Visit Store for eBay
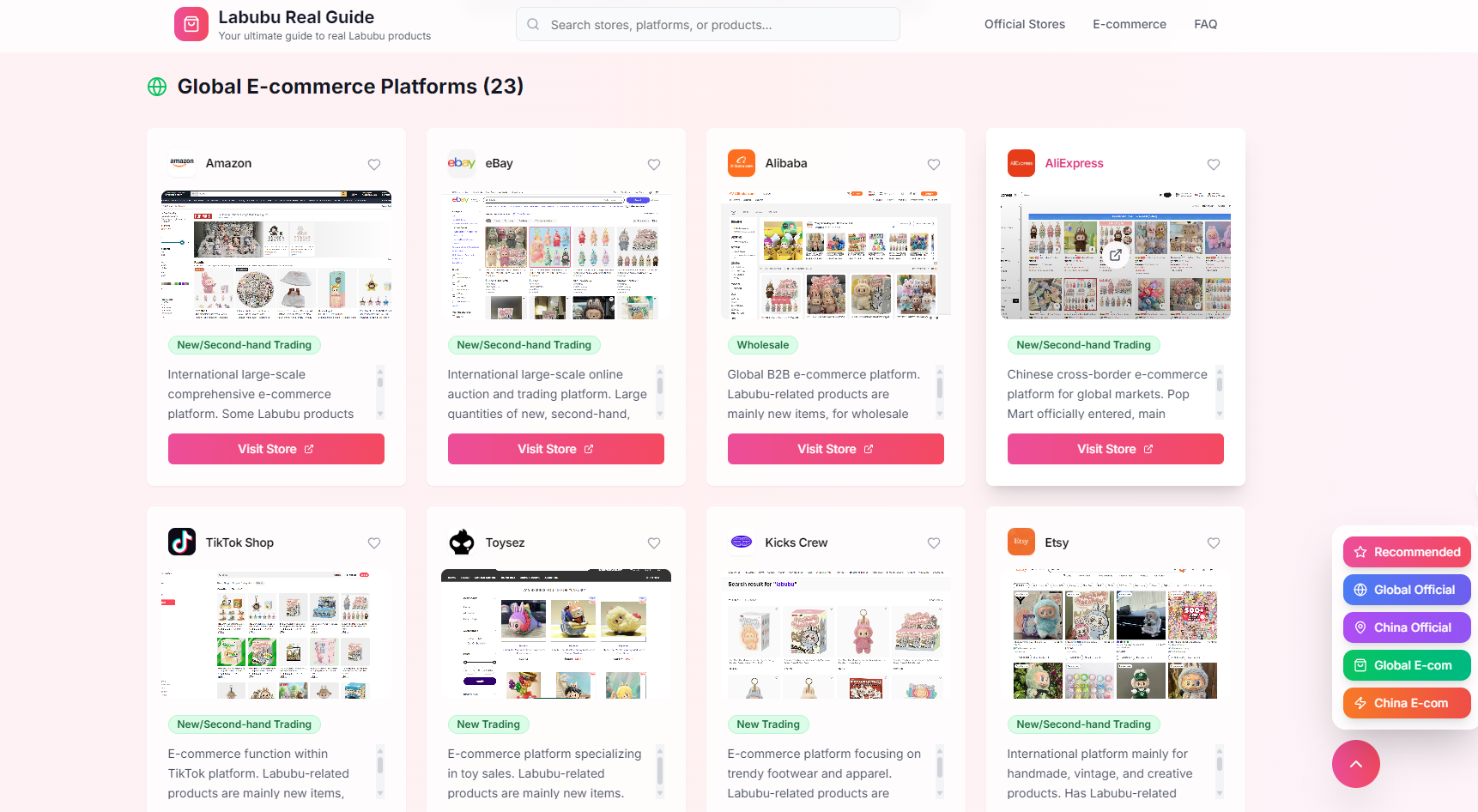This screenshot has height=812, width=1478. click(556, 449)
